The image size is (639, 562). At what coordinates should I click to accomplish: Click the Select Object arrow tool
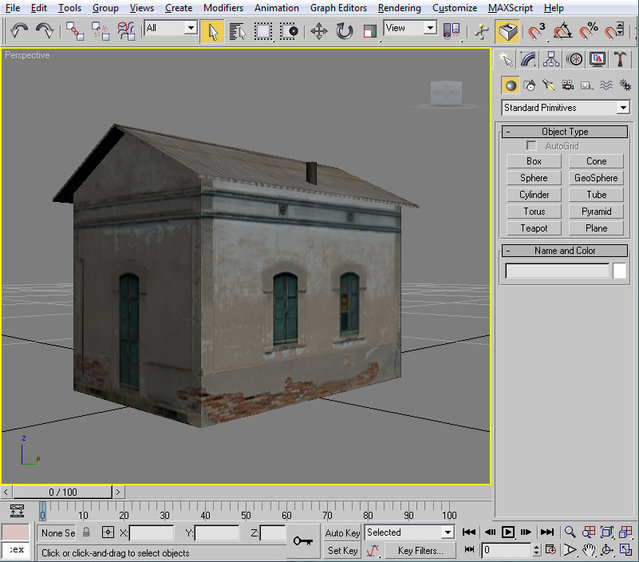pyautogui.click(x=213, y=31)
